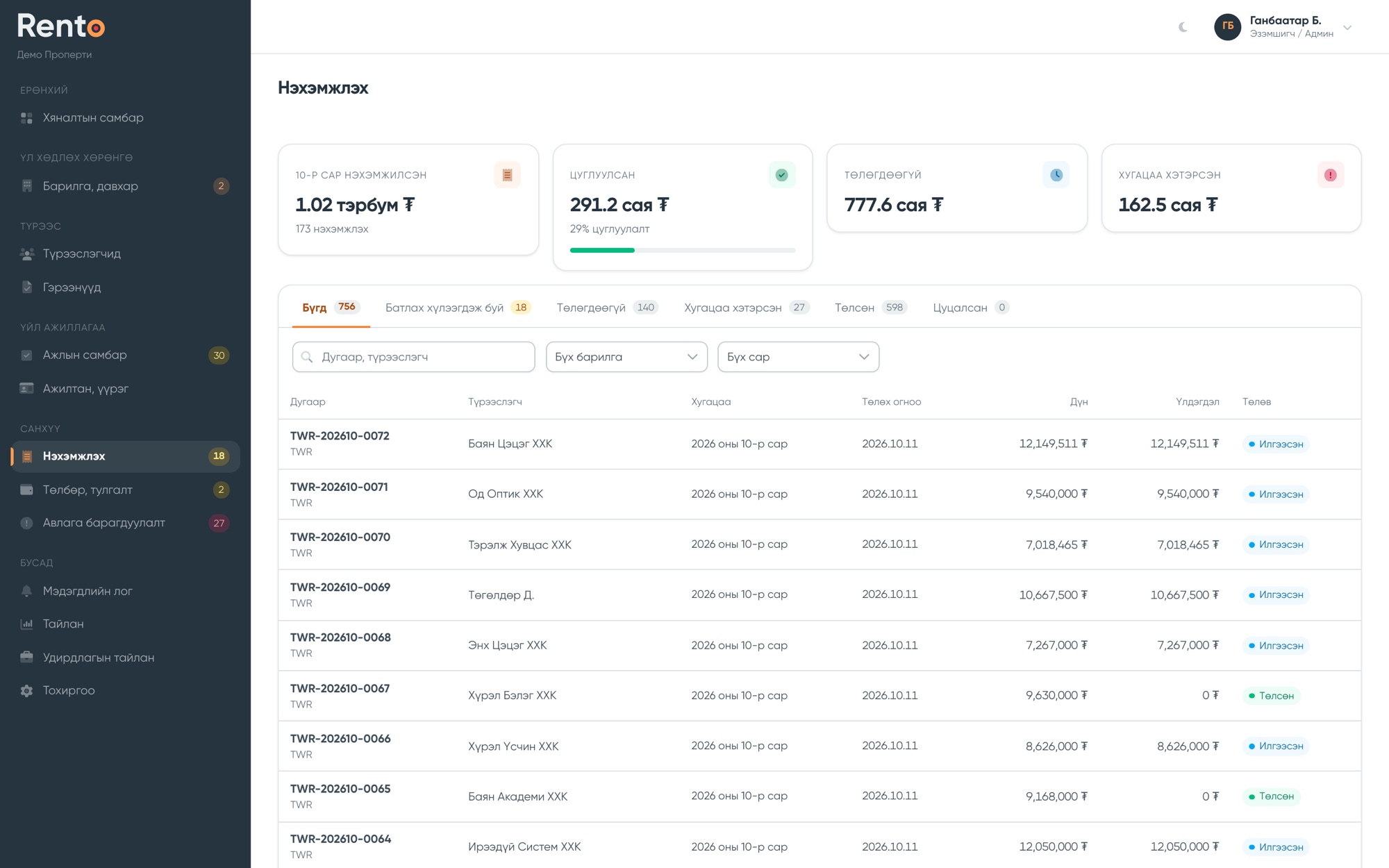The width and height of the screenshot is (1389, 868).
Task: Focus the Дугаар, түрээслэгч search field
Action: point(414,357)
